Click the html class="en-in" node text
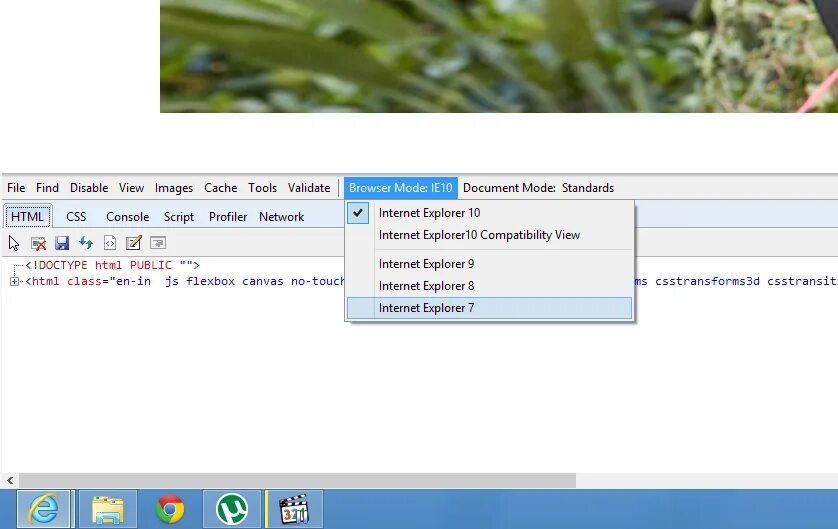 (185, 282)
